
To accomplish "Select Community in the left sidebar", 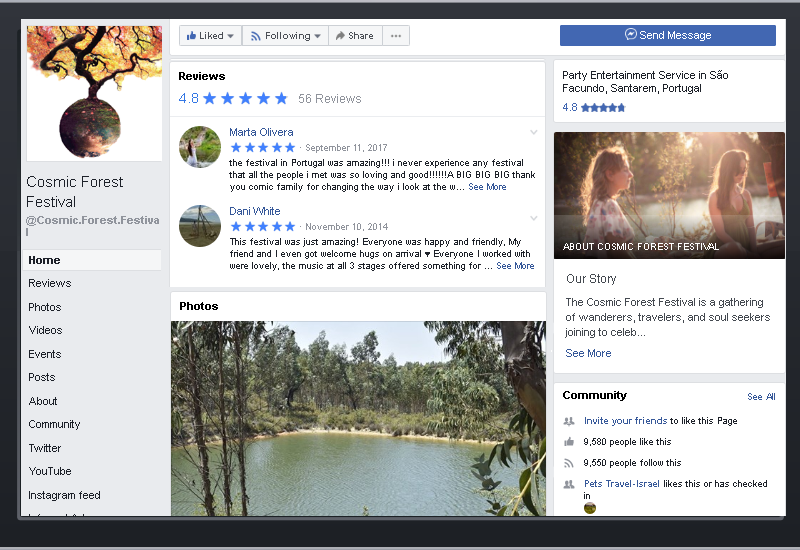I will tap(54, 424).
